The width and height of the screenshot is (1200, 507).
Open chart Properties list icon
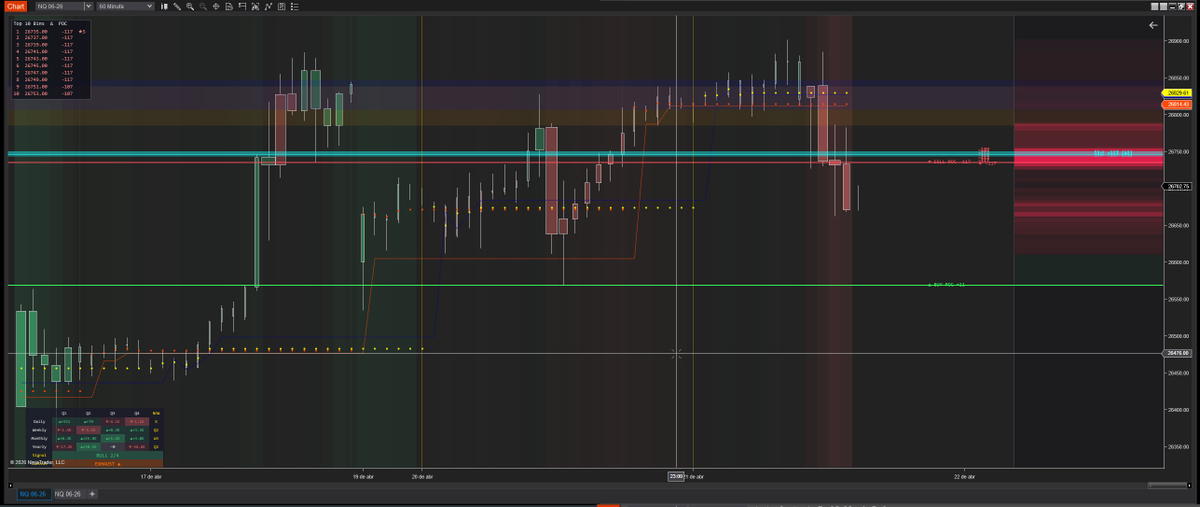[294, 6]
